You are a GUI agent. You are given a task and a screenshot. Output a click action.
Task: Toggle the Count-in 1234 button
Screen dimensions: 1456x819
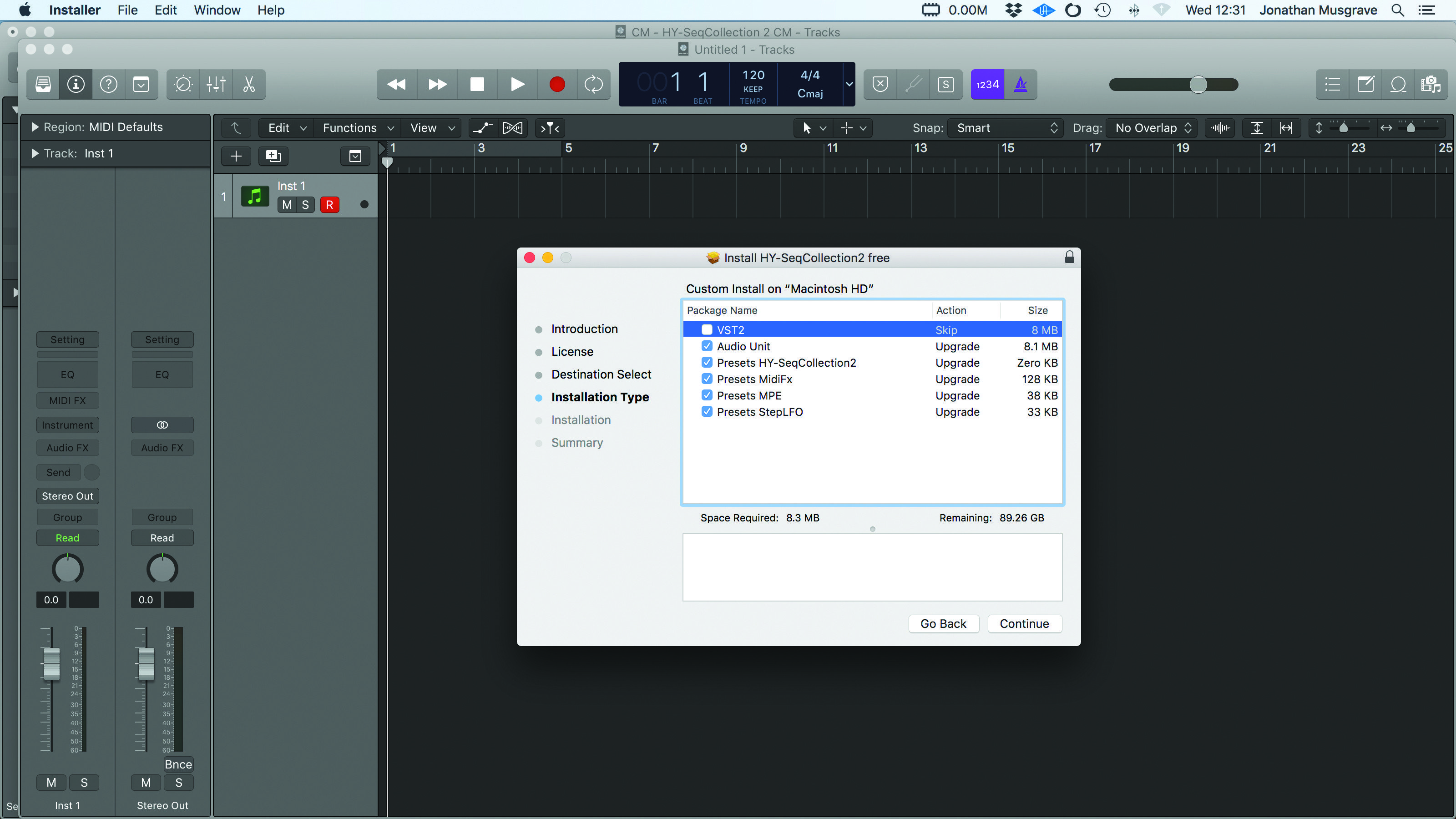[987, 84]
